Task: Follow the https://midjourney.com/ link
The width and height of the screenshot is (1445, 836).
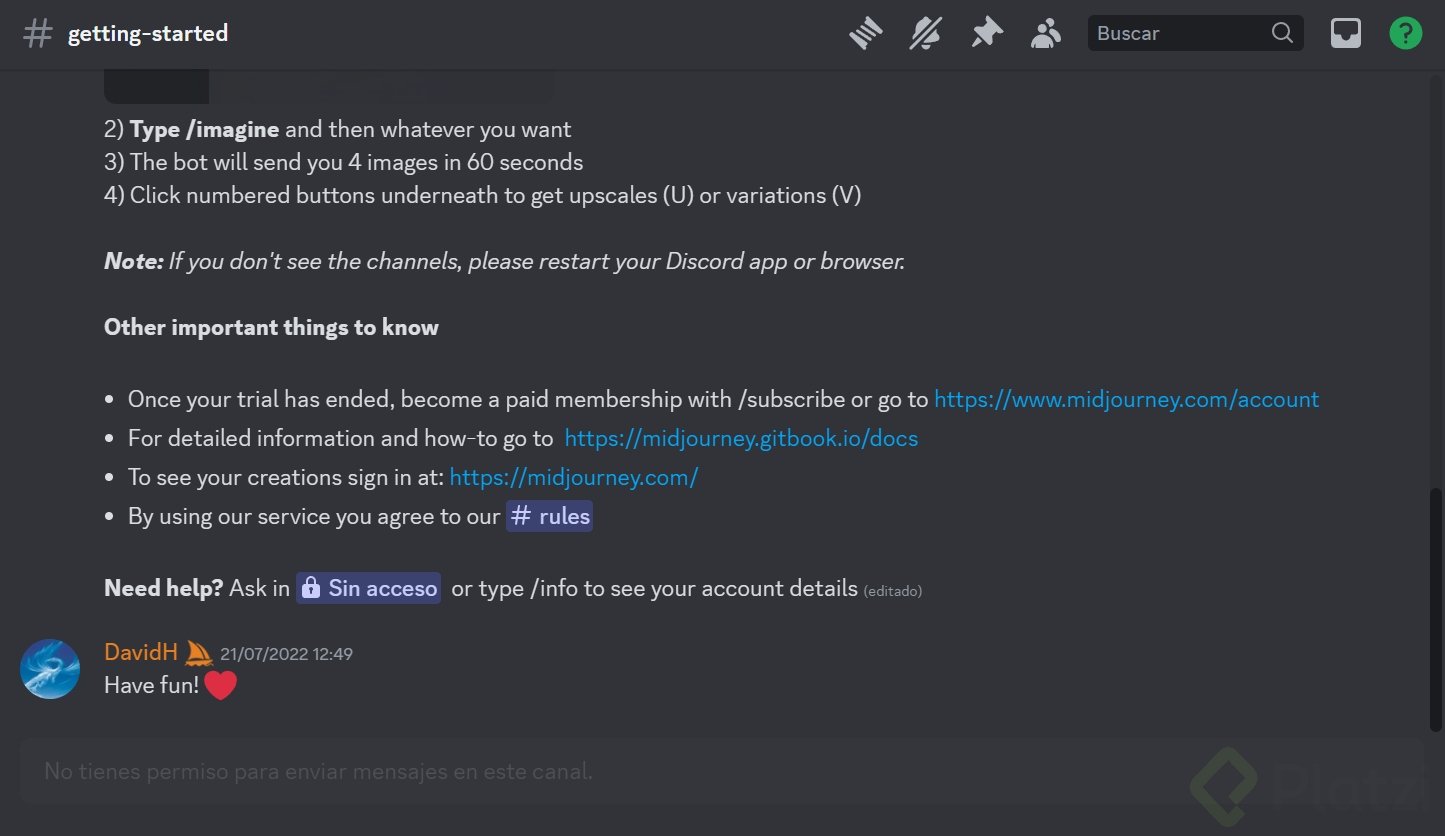Action: pyautogui.click(x=574, y=478)
